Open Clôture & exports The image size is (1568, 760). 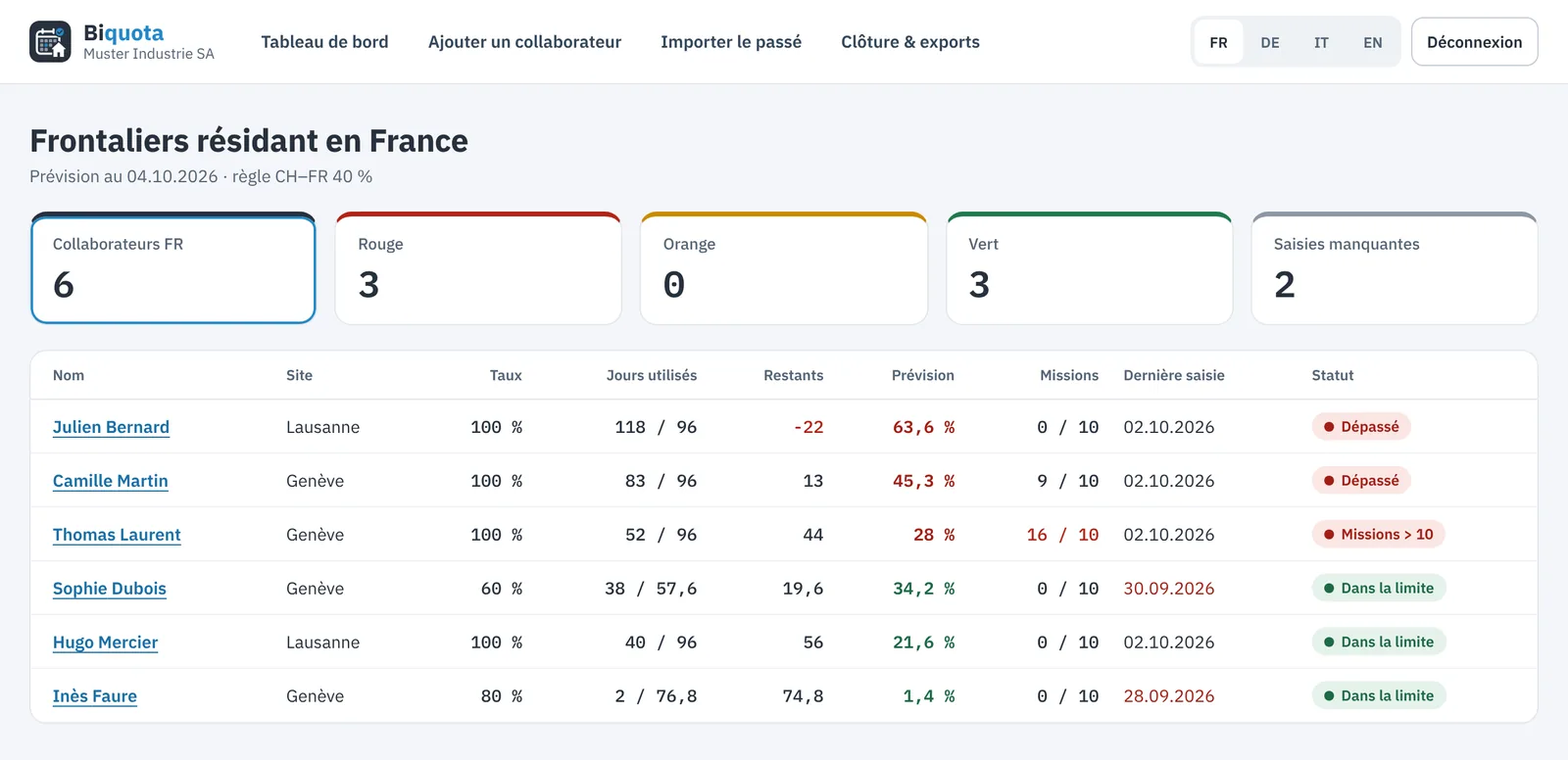(910, 42)
